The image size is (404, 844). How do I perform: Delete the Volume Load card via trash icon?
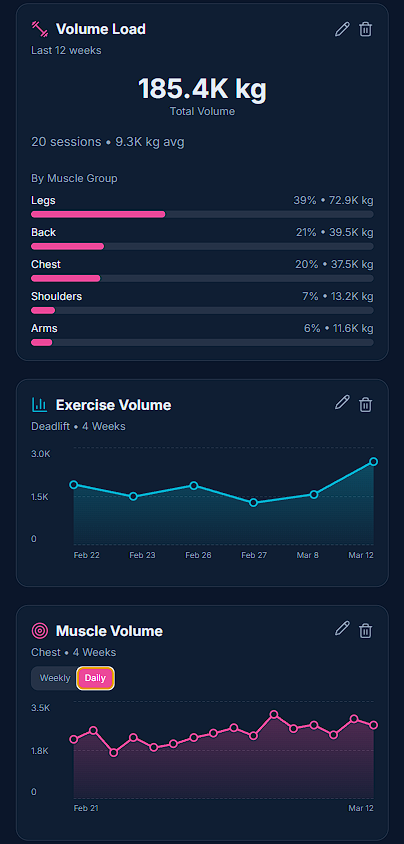coord(365,29)
